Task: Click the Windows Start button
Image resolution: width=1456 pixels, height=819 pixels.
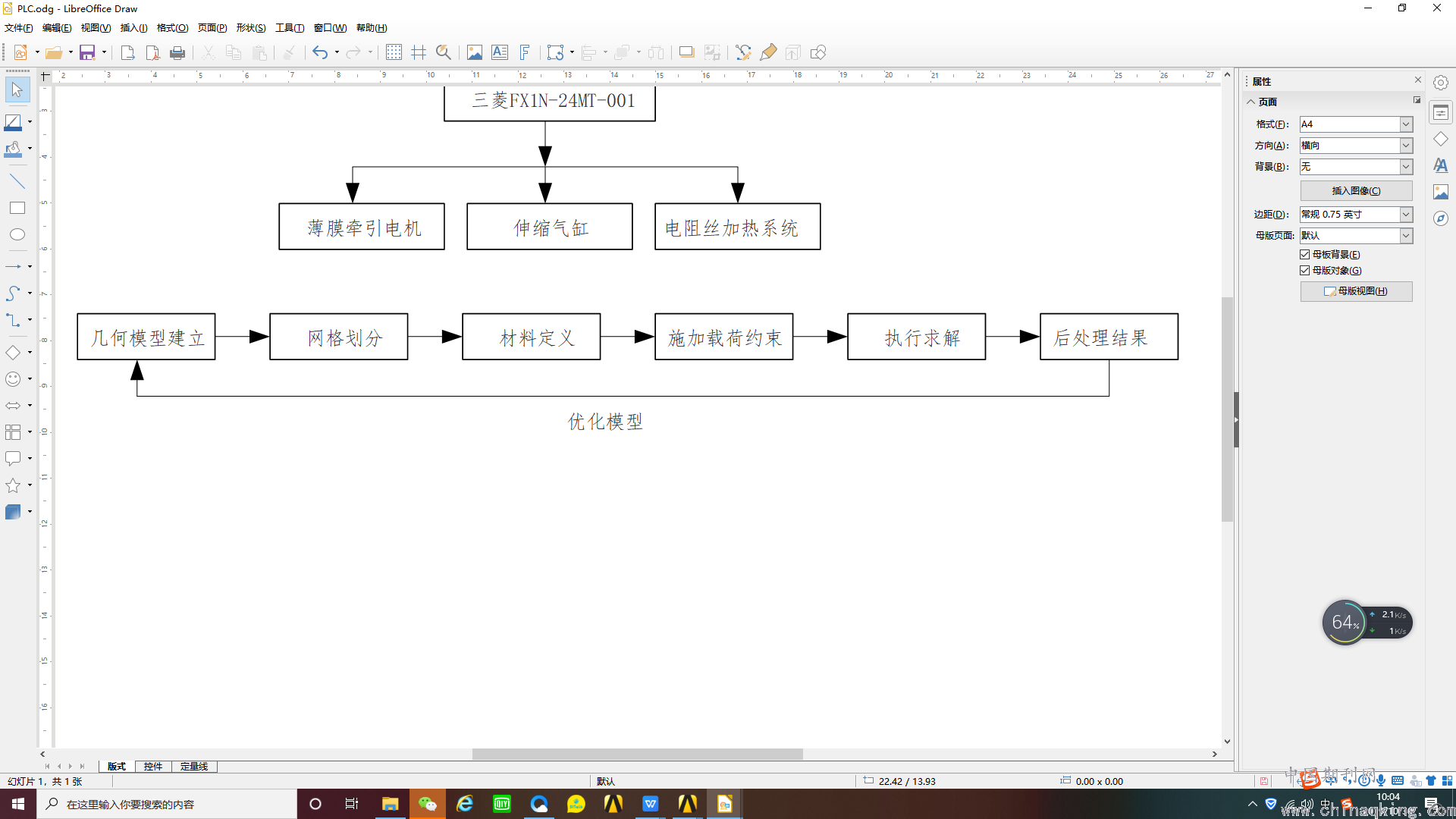Action: click(18, 804)
